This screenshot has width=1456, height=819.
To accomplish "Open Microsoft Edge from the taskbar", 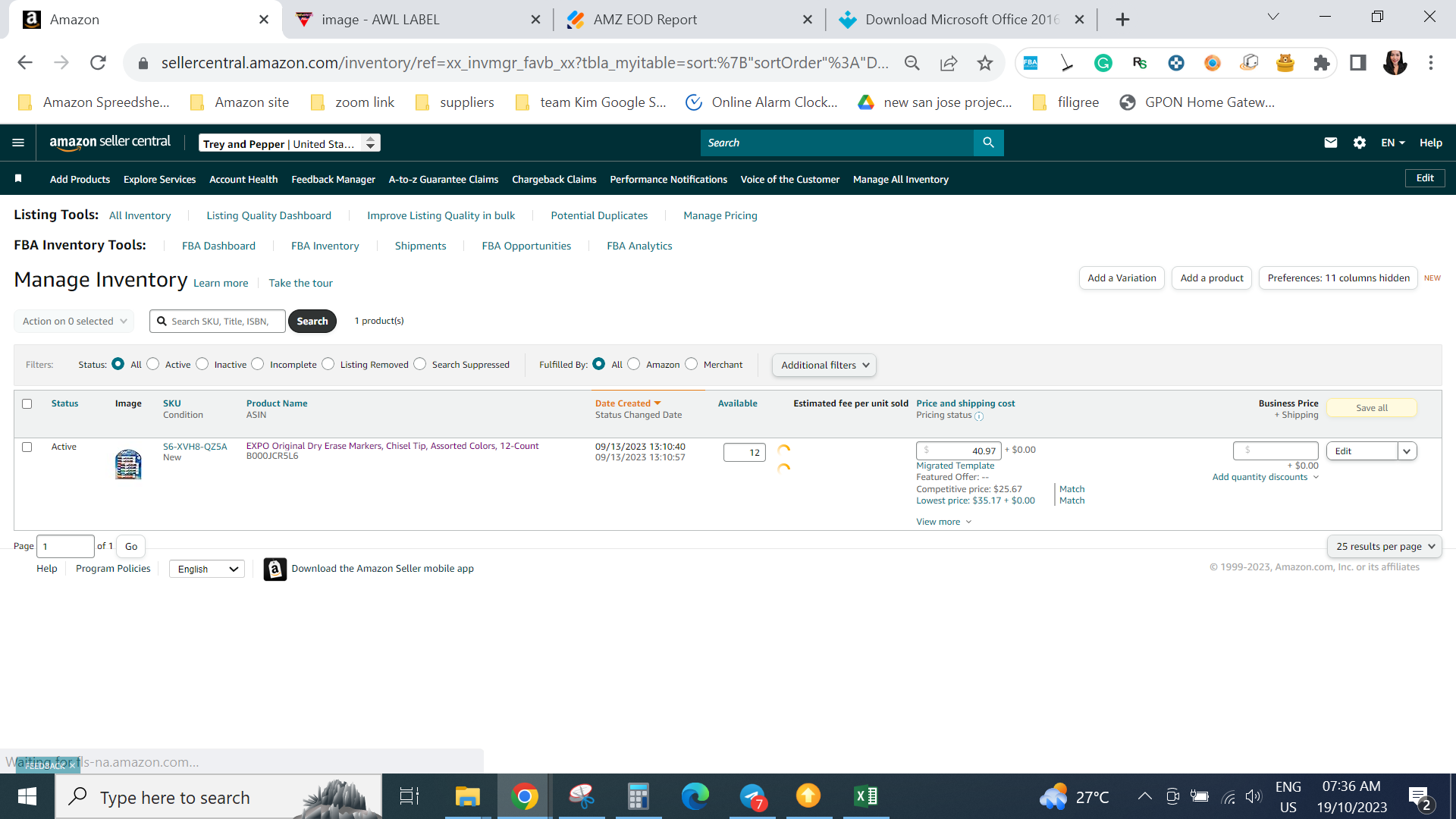I will click(695, 796).
